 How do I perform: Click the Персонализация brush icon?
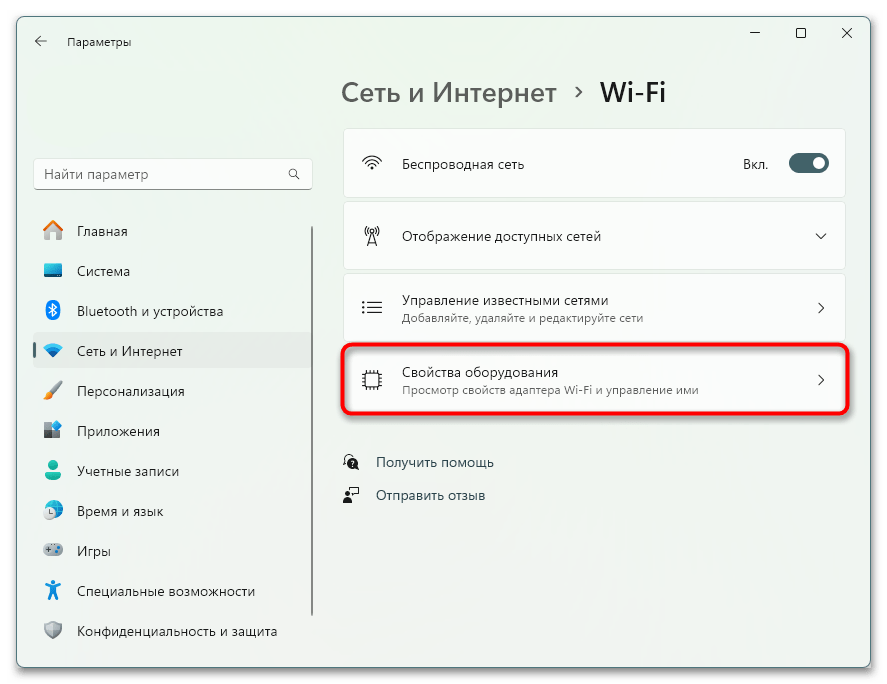(53, 390)
